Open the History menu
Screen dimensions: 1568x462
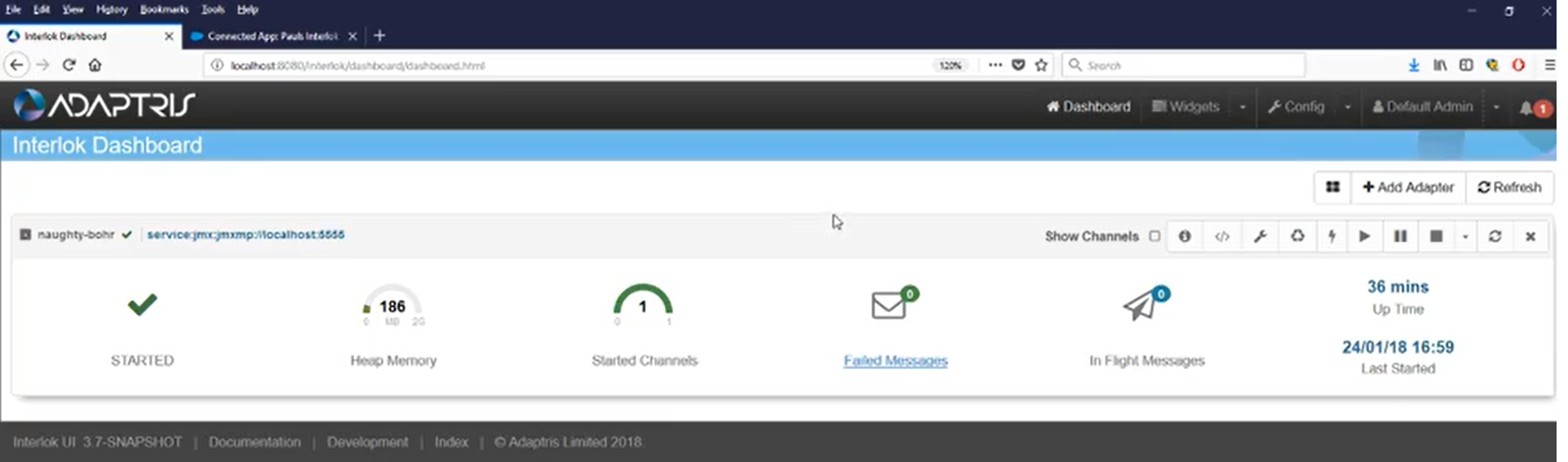pyautogui.click(x=112, y=9)
